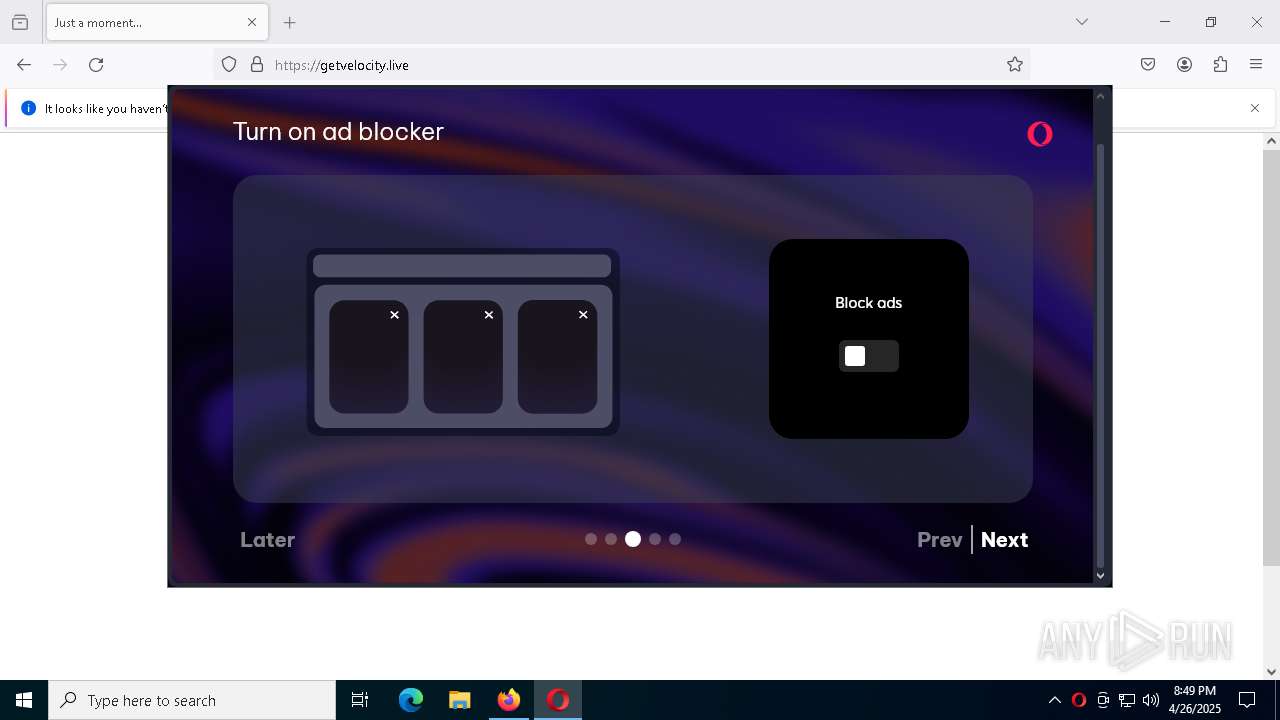Open Save to Pocket icon

[x=1148, y=65]
